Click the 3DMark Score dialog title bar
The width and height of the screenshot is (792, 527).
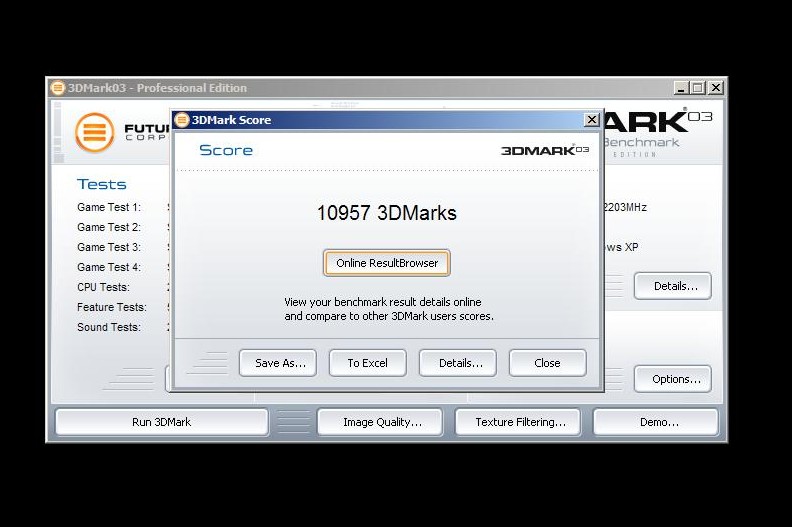pos(386,120)
